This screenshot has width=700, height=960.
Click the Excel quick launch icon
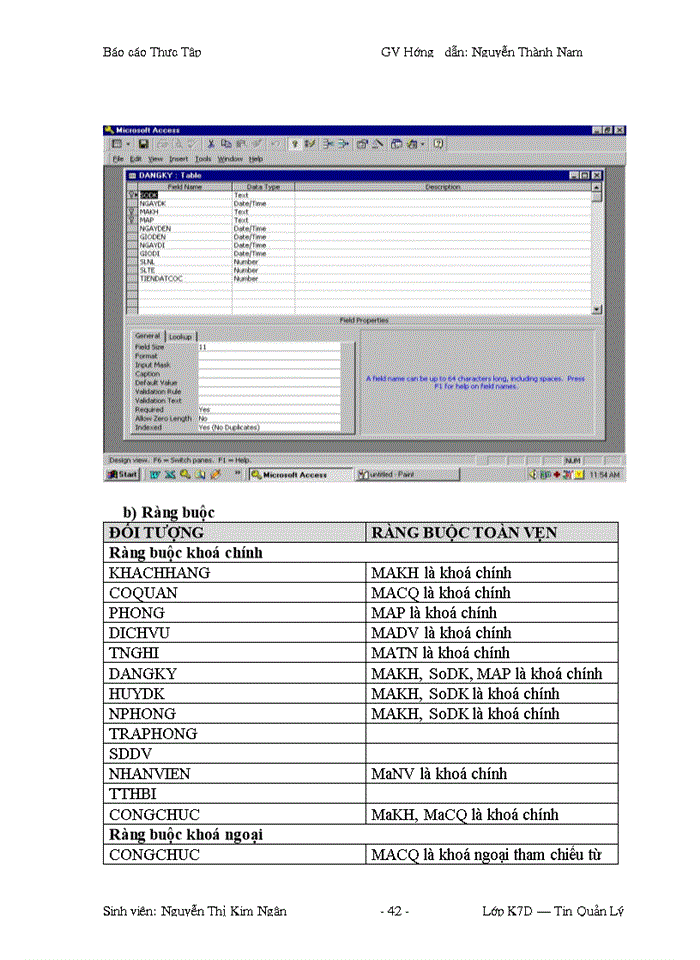(170, 474)
